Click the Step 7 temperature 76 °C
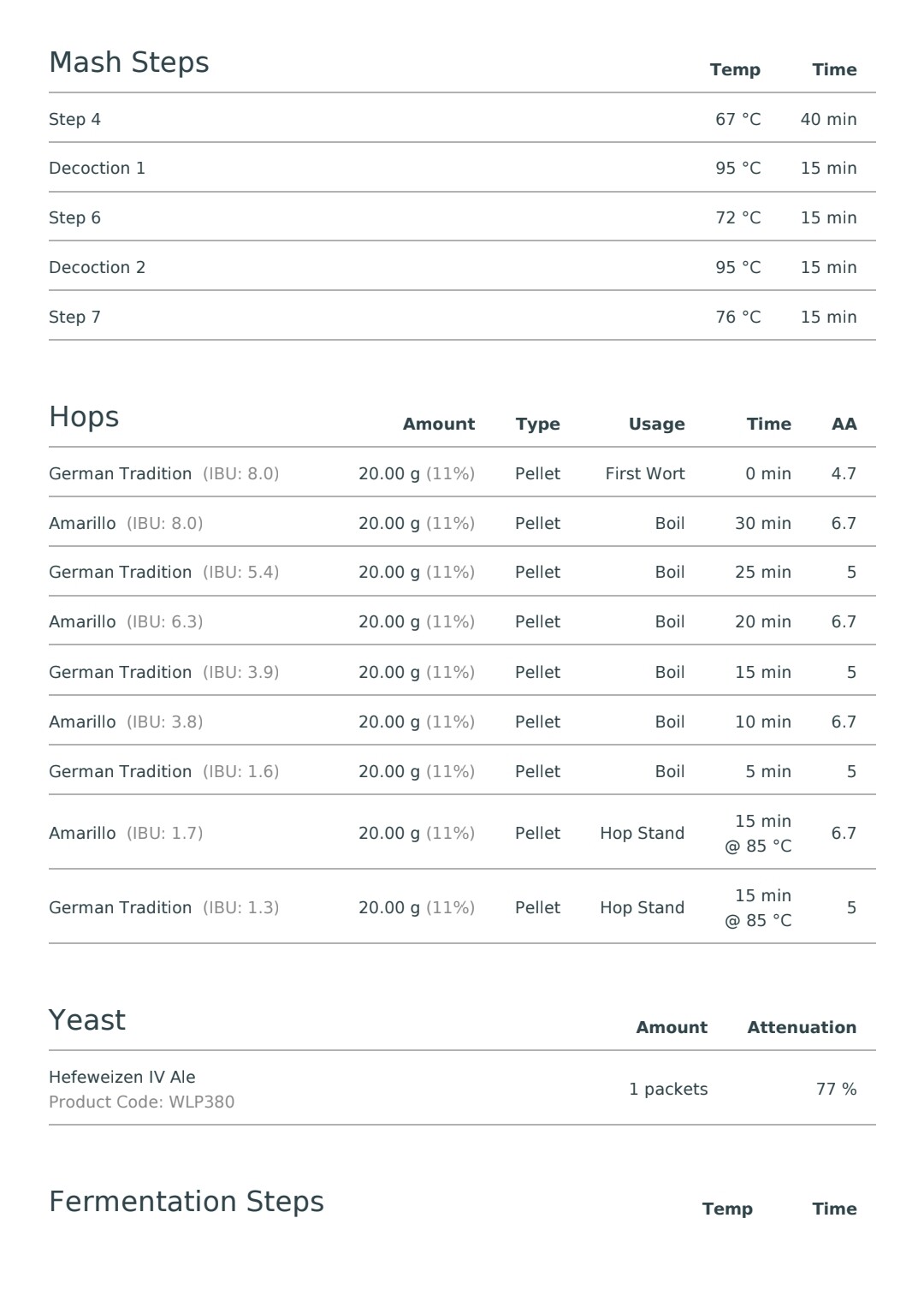 click(737, 317)
